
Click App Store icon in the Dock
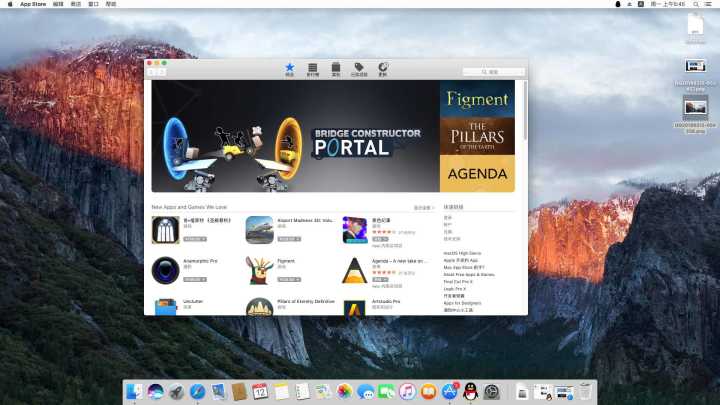click(x=450, y=392)
